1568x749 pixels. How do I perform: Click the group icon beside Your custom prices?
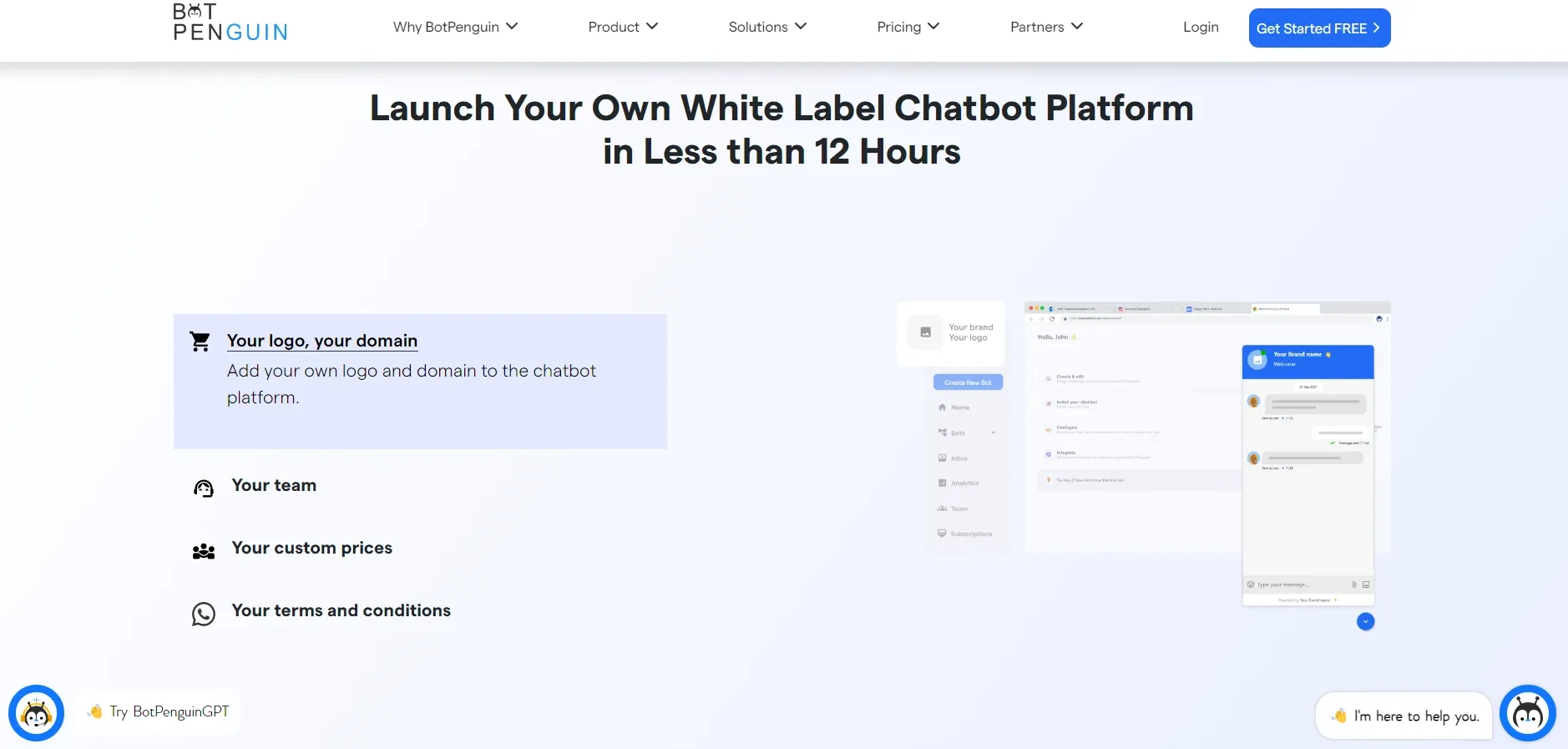tap(204, 551)
